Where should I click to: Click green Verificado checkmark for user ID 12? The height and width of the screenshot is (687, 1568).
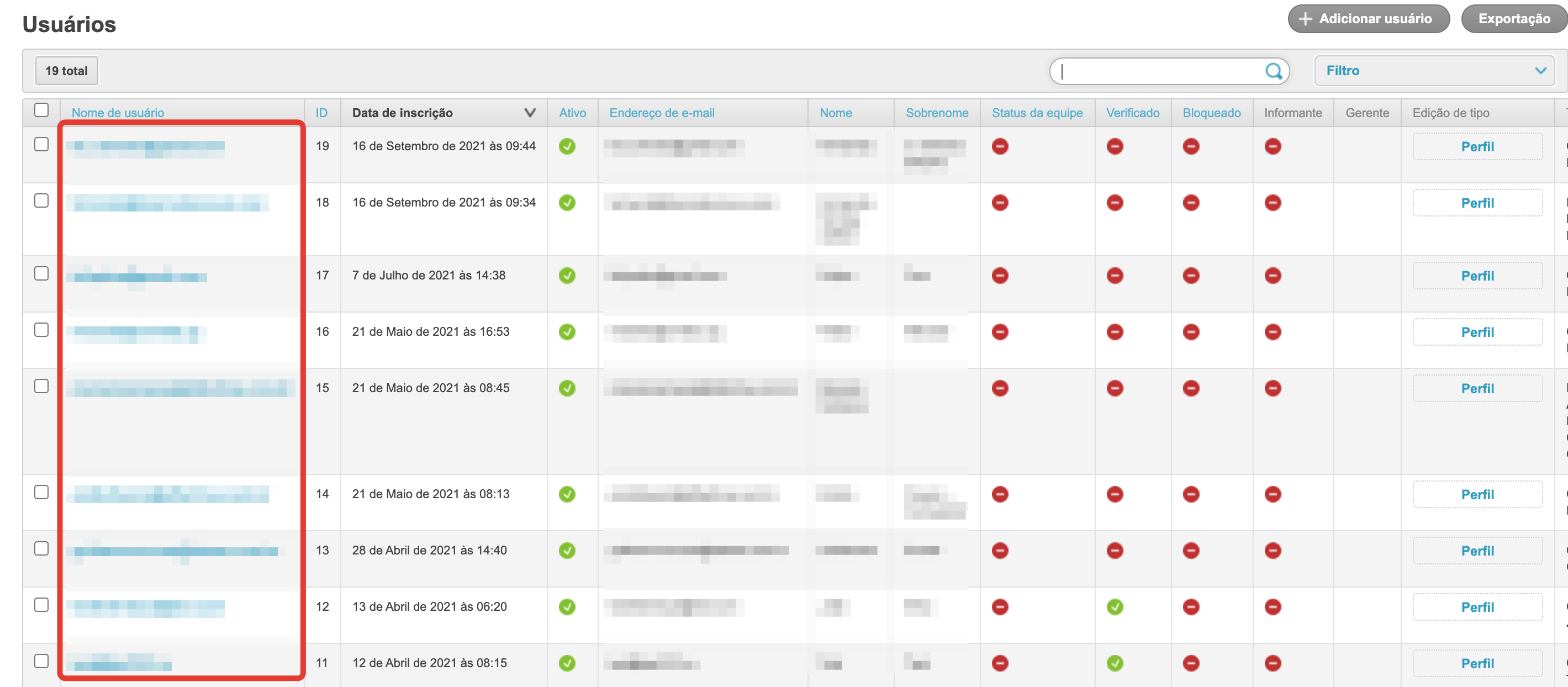point(1115,607)
